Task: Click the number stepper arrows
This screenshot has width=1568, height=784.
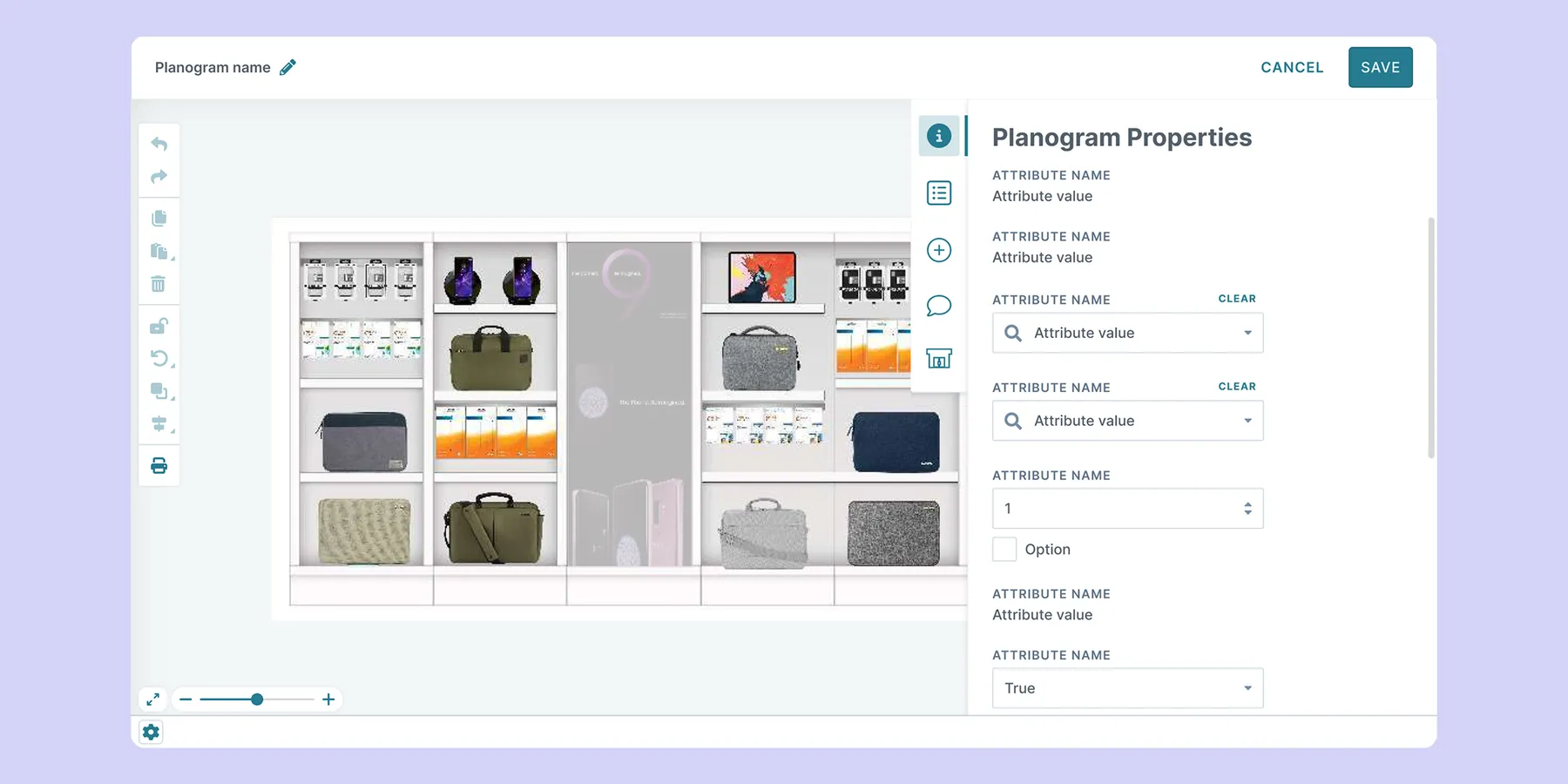Action: pyautogui.click(x=1247, y=509)
